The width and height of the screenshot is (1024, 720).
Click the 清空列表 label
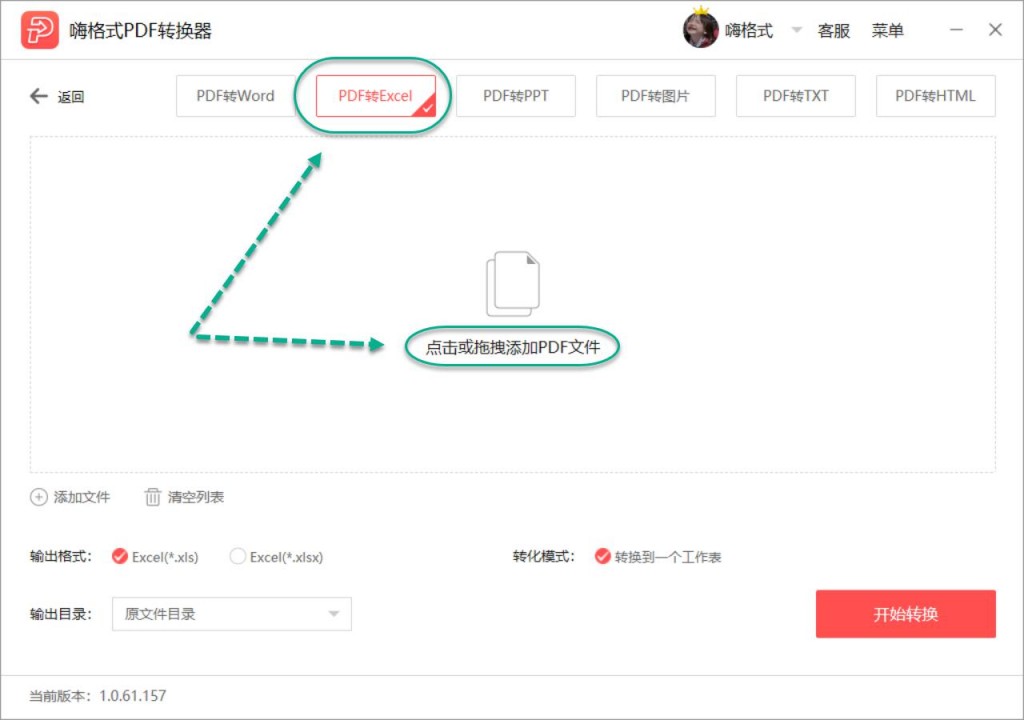[x=196, y=497]
